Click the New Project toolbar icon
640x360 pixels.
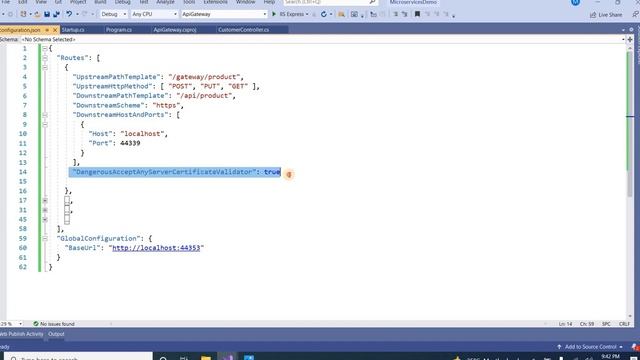tap(23, 14)
